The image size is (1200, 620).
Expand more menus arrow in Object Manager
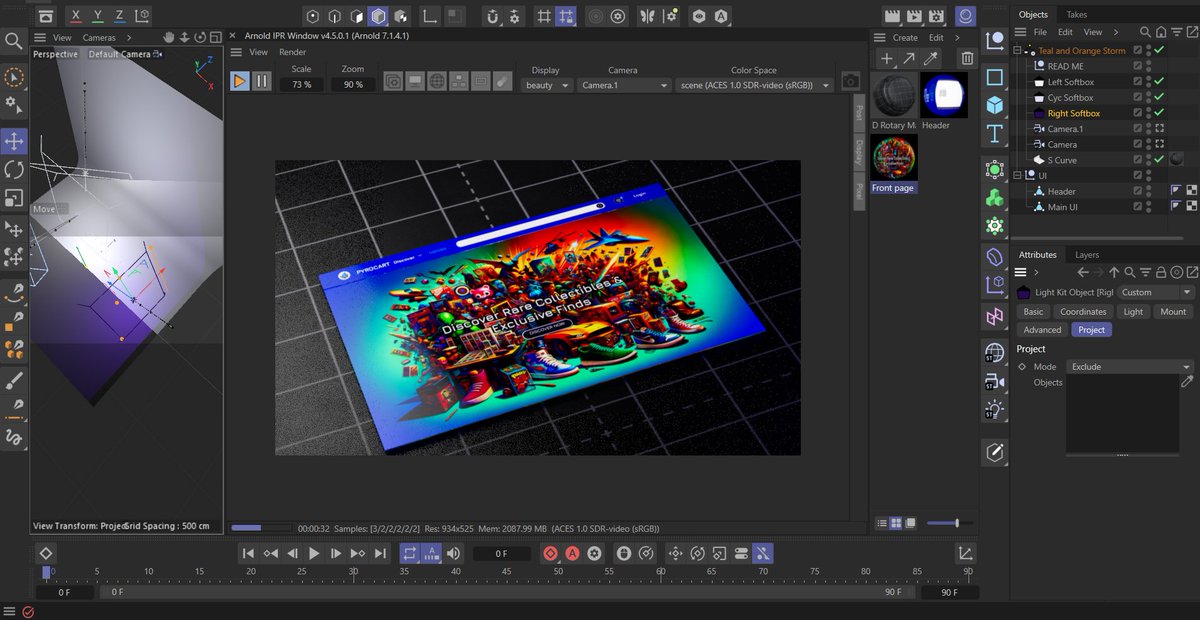(1116, 32)
